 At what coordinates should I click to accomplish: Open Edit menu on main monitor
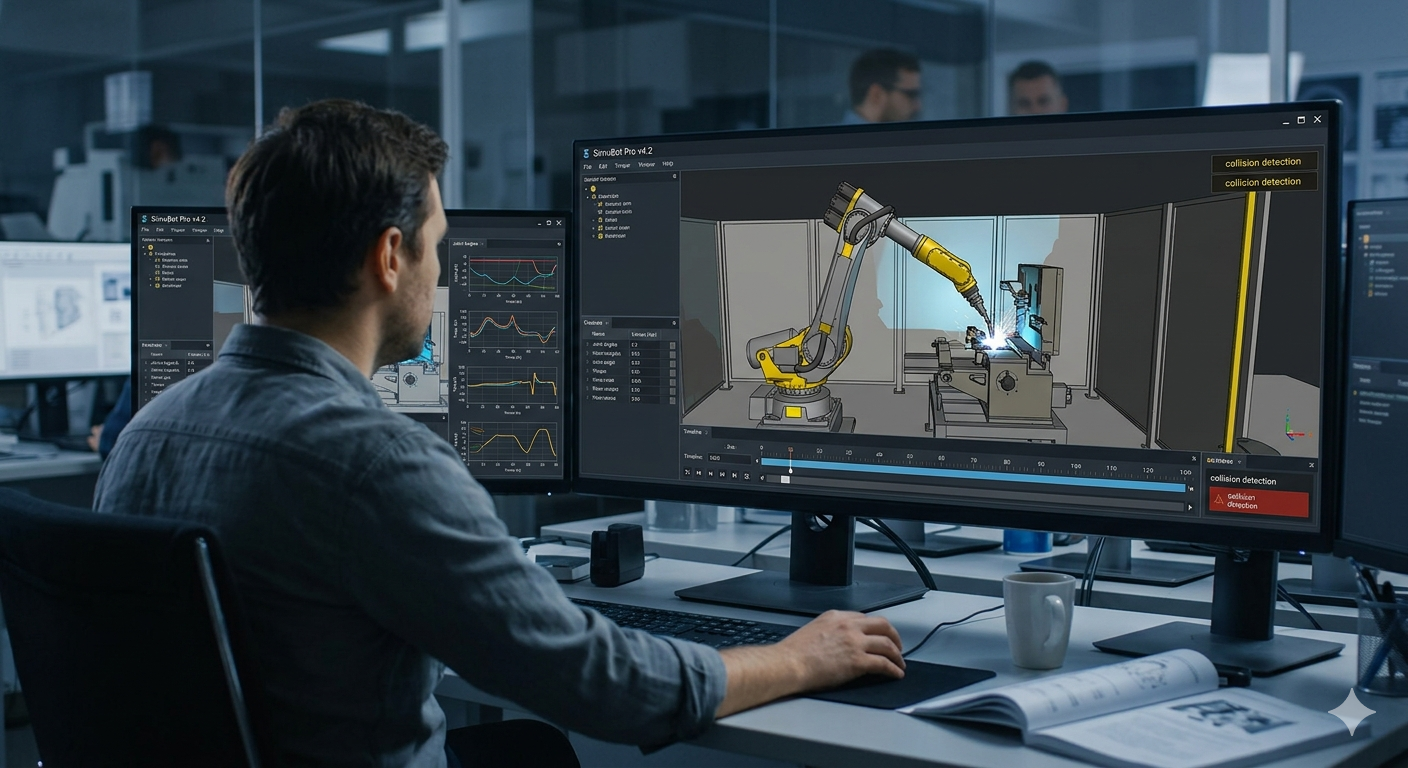[x=603, y=166]
